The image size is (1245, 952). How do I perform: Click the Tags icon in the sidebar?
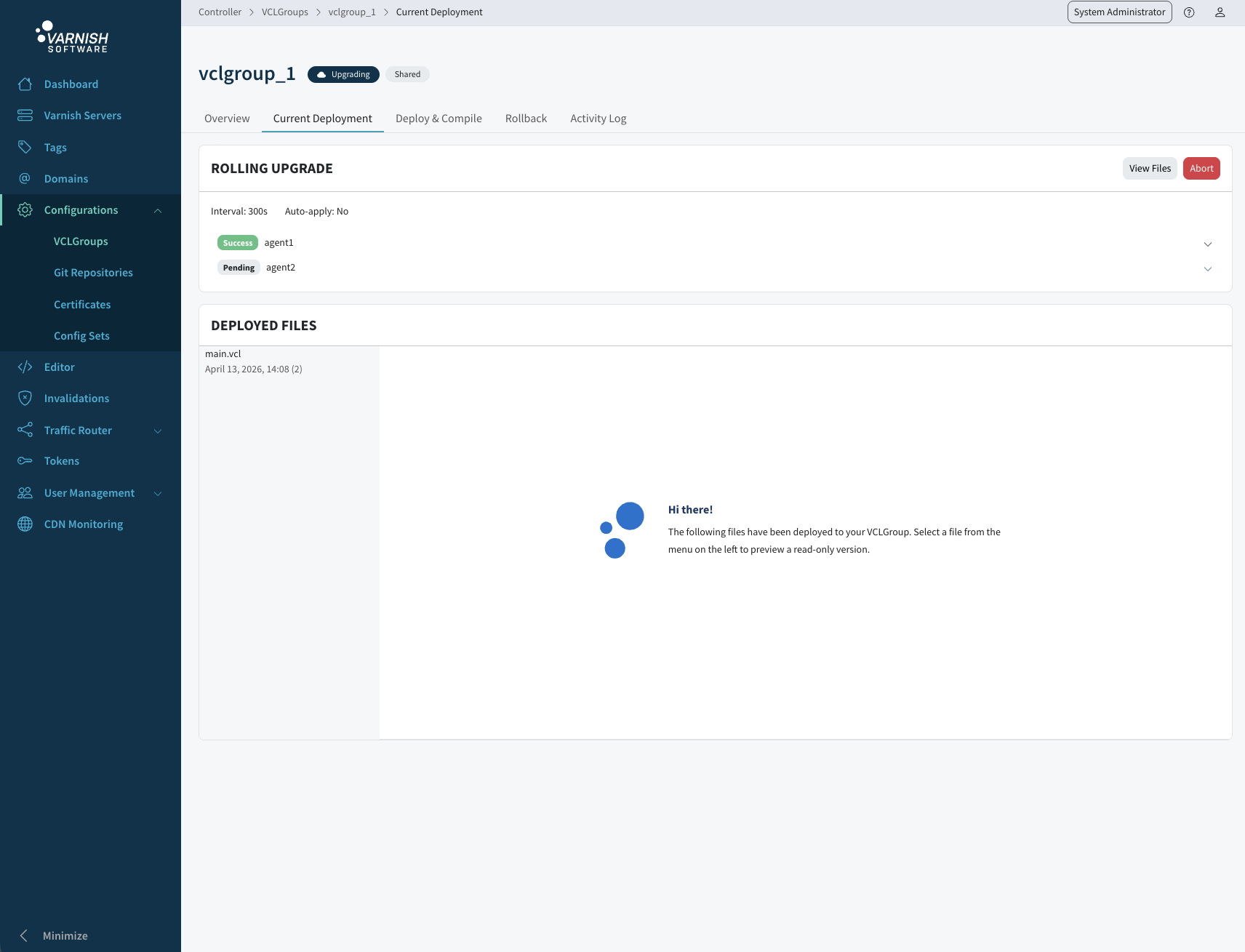click(25, 147)
